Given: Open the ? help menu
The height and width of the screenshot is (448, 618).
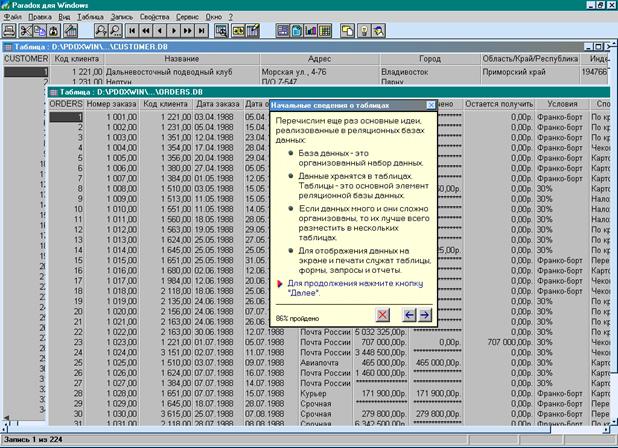Looking at the screenshot, I should (x=231, y=17).
